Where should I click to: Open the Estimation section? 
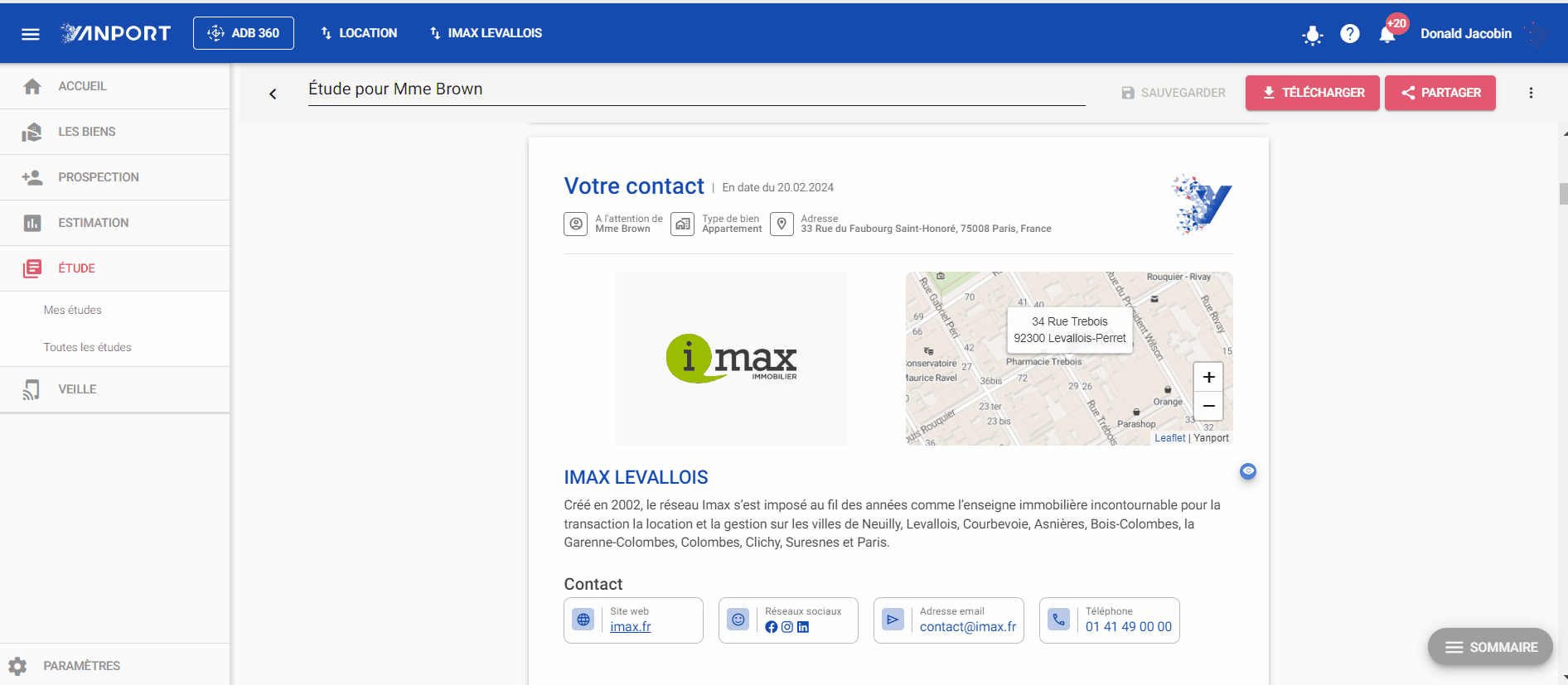pos(115,223)
